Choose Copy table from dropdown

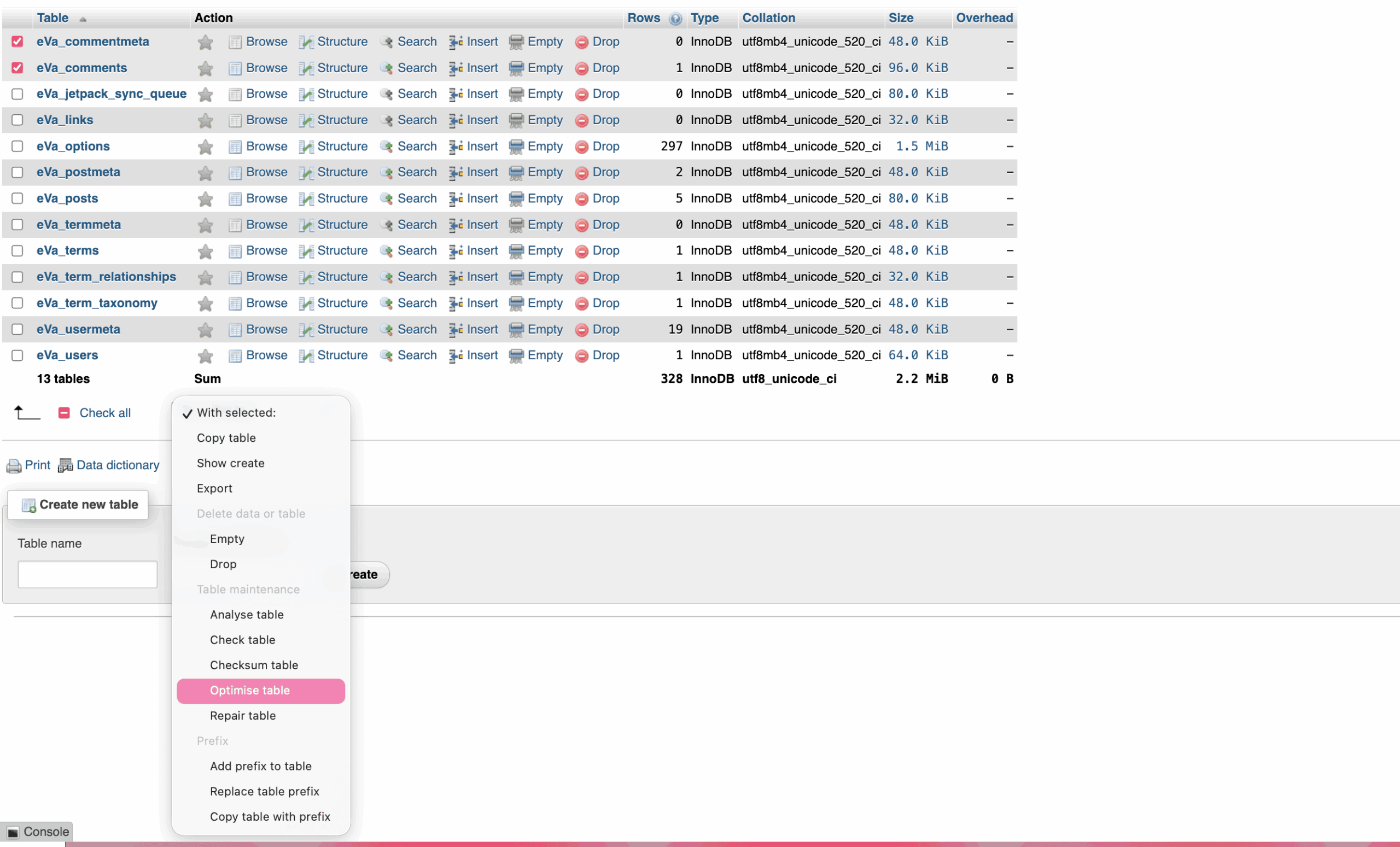[261, 438]
